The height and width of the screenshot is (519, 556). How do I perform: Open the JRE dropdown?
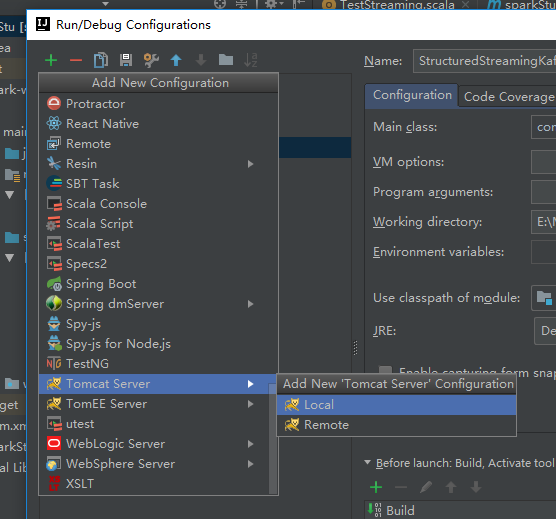click(545, 331)
